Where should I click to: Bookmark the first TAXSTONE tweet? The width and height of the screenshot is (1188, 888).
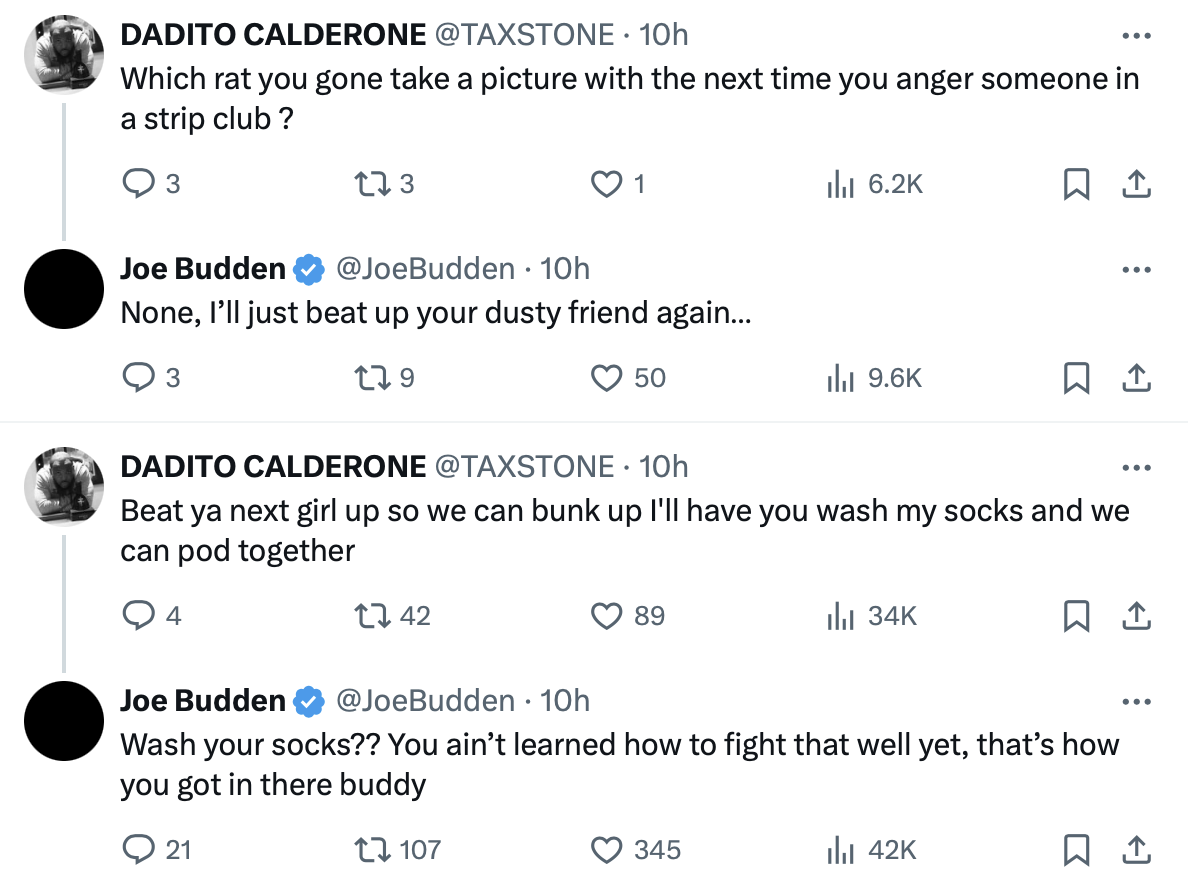tap(1077, 183)
